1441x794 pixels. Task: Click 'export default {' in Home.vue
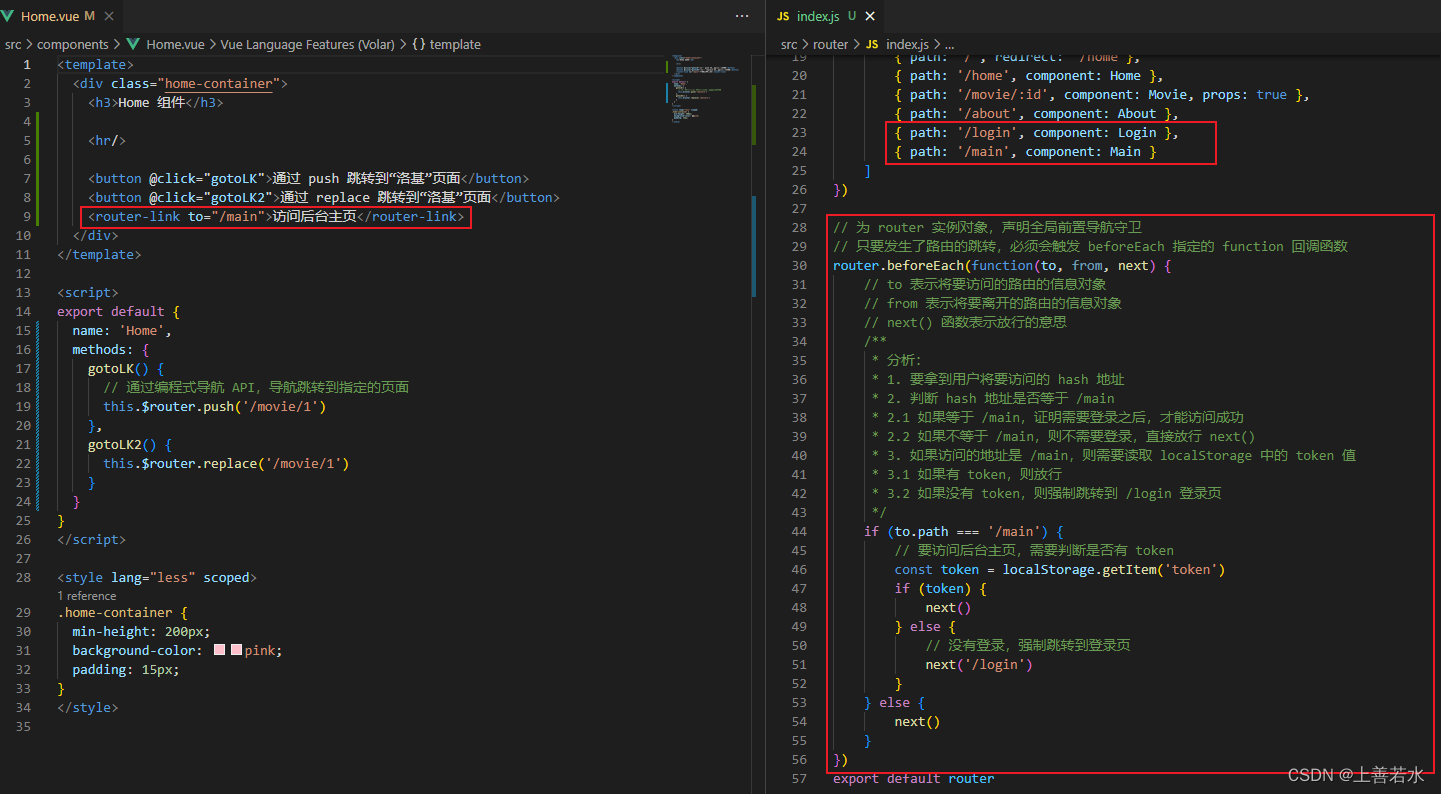[x=118, y=311]
